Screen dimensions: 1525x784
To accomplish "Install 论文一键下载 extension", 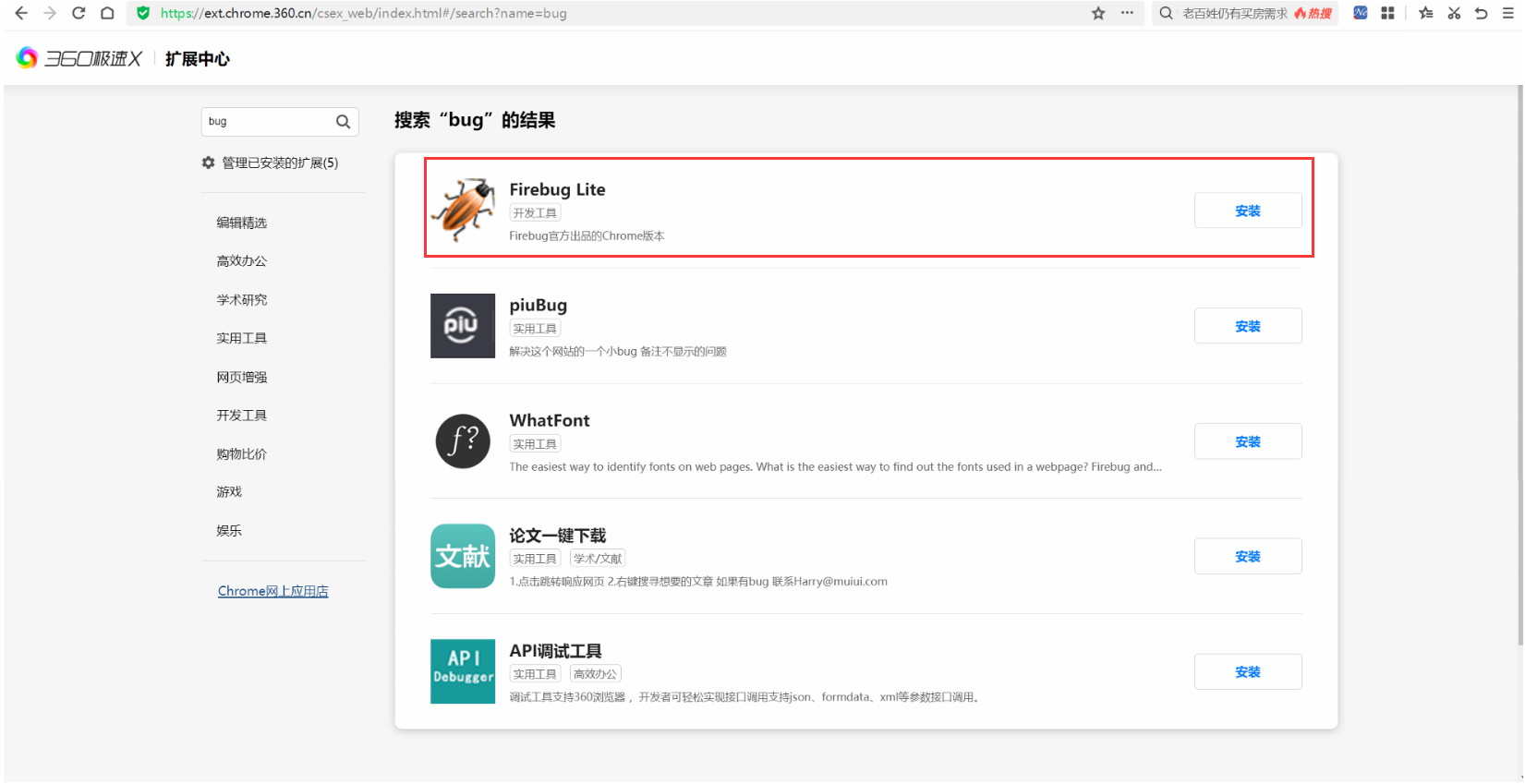I will [x=1248, y=556].
